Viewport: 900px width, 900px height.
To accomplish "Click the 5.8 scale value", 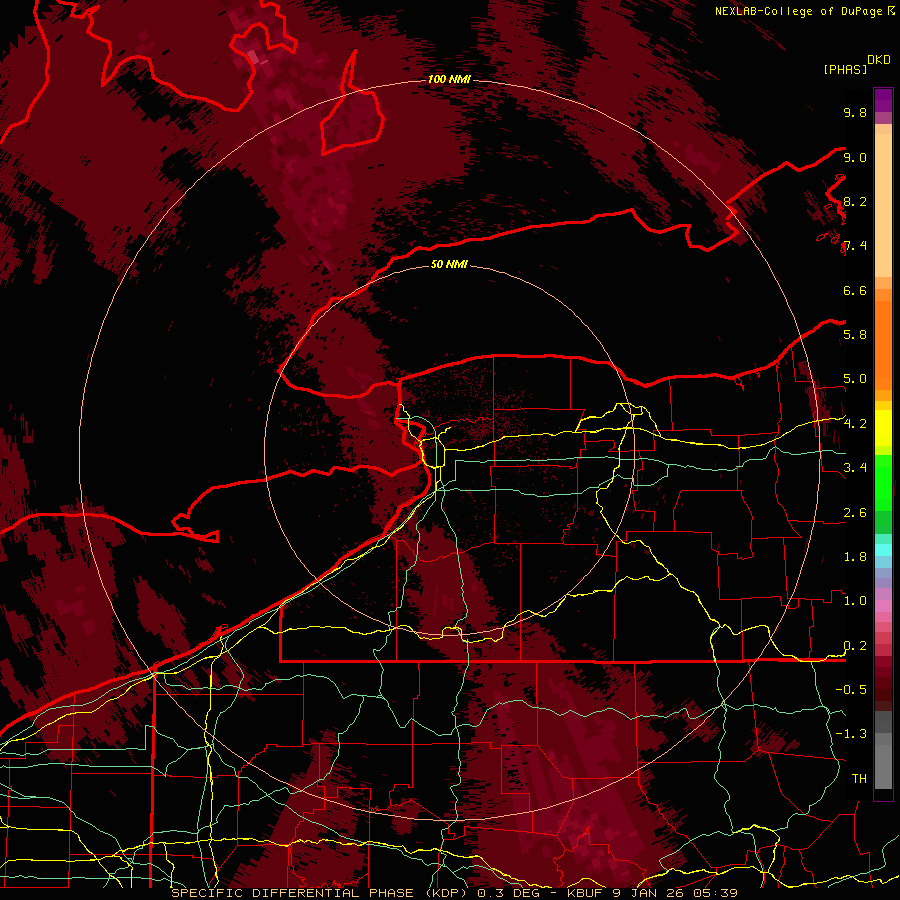I will coord(855,335).
